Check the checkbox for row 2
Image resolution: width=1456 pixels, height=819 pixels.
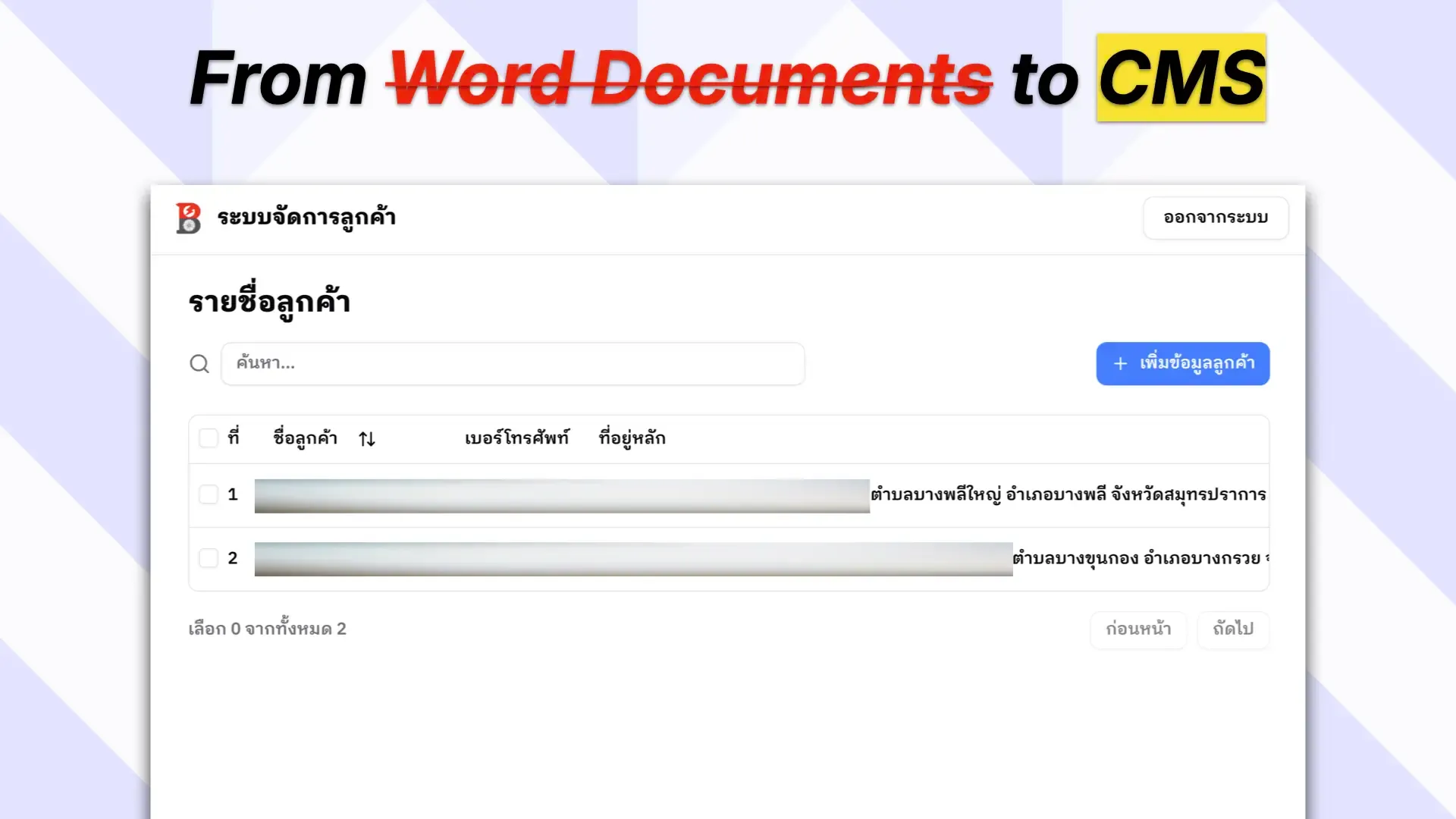209,558
